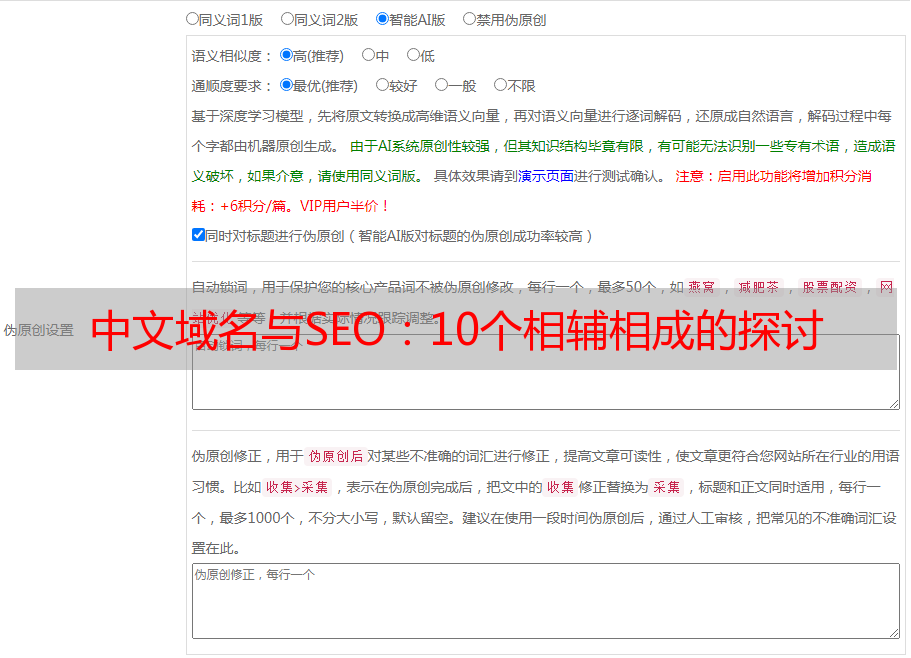Set 通顺度要求 to 较好
This screenshot has height=658, width=911.
pos(382,85)
